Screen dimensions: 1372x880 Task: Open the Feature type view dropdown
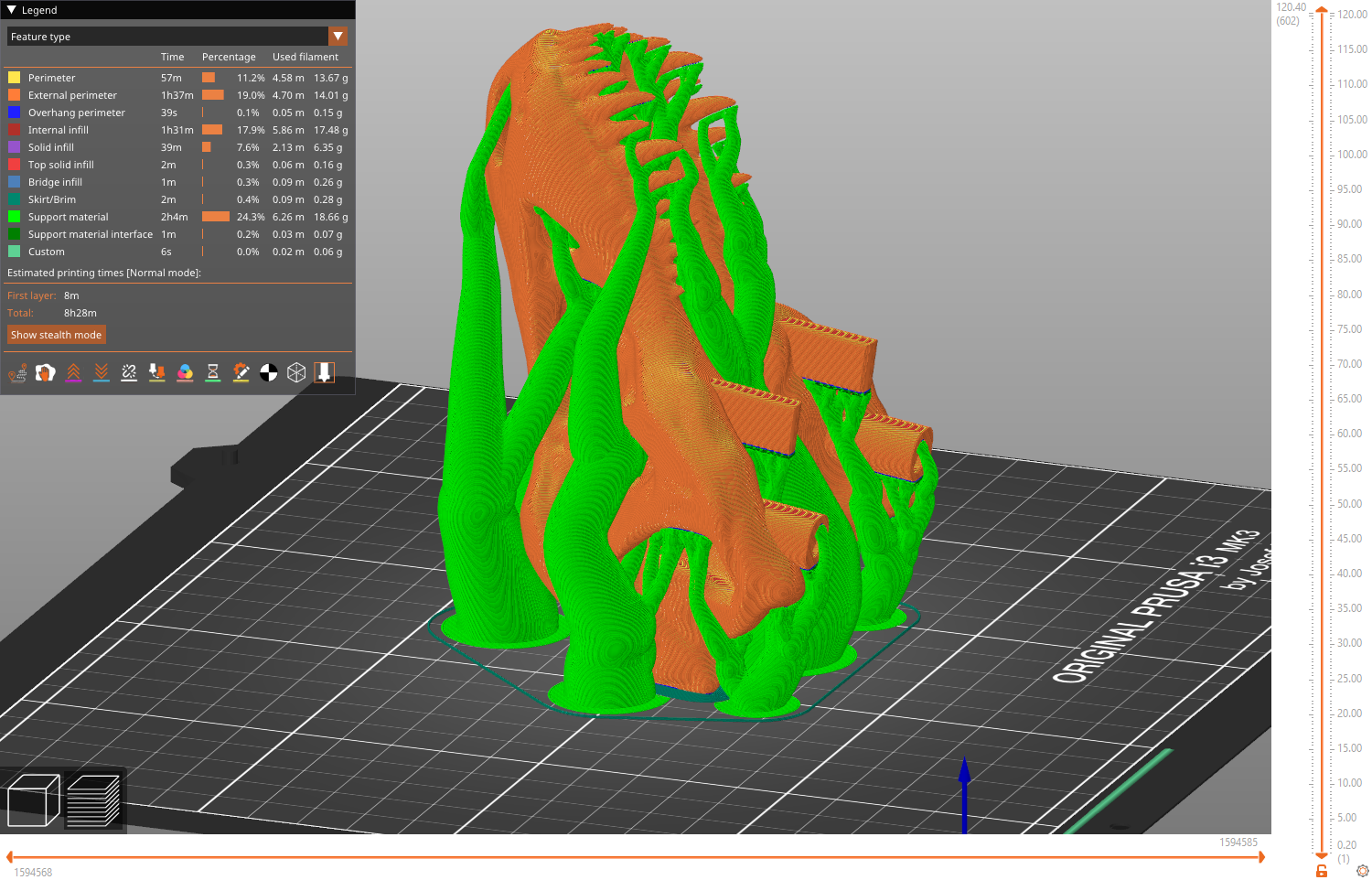pos(177,36)
